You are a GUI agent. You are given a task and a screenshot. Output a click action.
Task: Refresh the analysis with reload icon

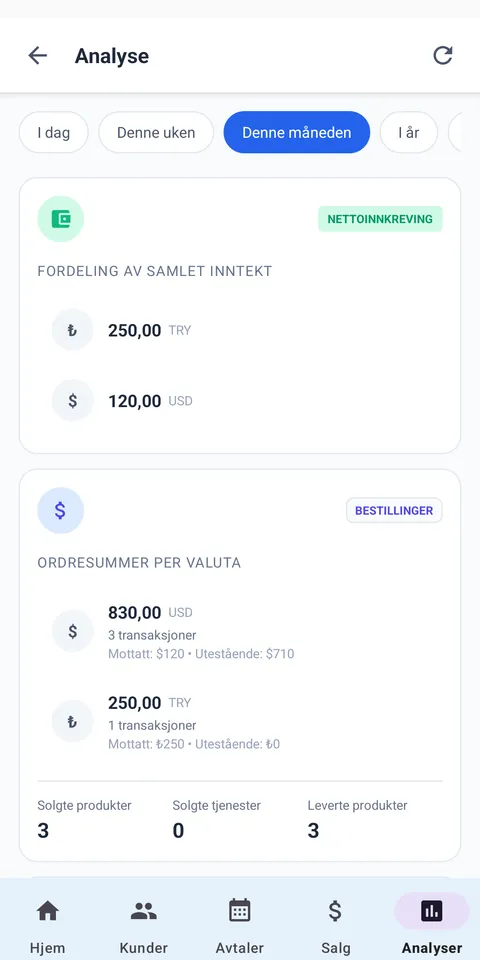pyautogui.click(x=443, y=56)
